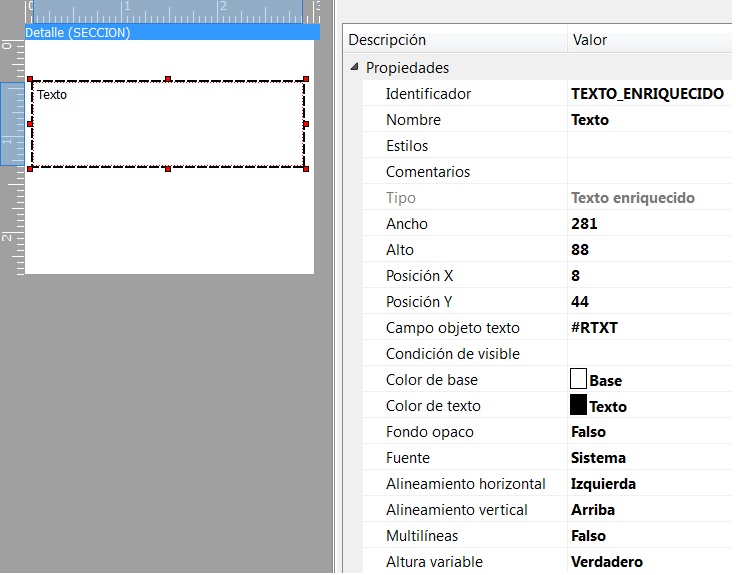Screen dimensions: 736x575
Task: Select the Color de base property
Action: point(547,379)
